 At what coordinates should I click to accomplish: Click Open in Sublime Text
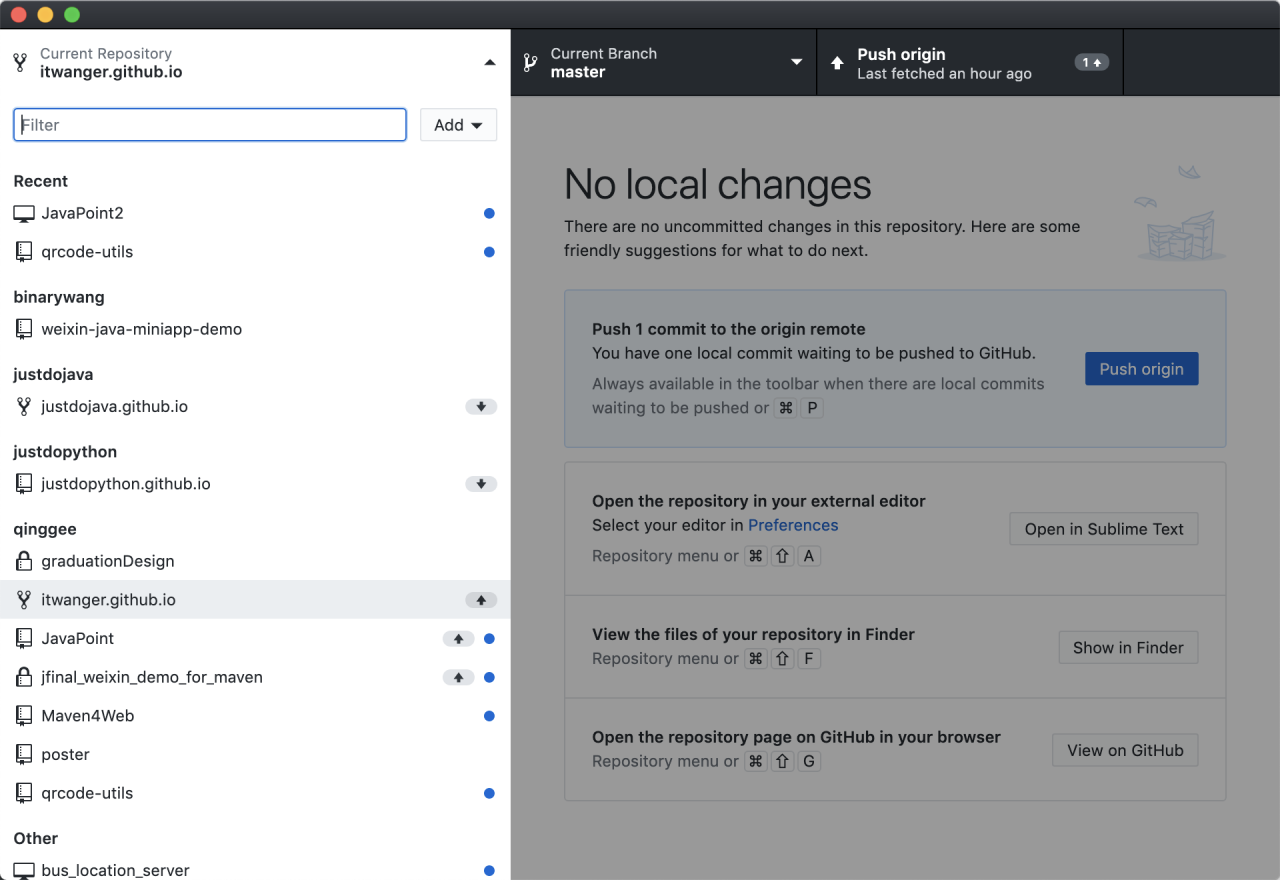tap(1103, 529)
